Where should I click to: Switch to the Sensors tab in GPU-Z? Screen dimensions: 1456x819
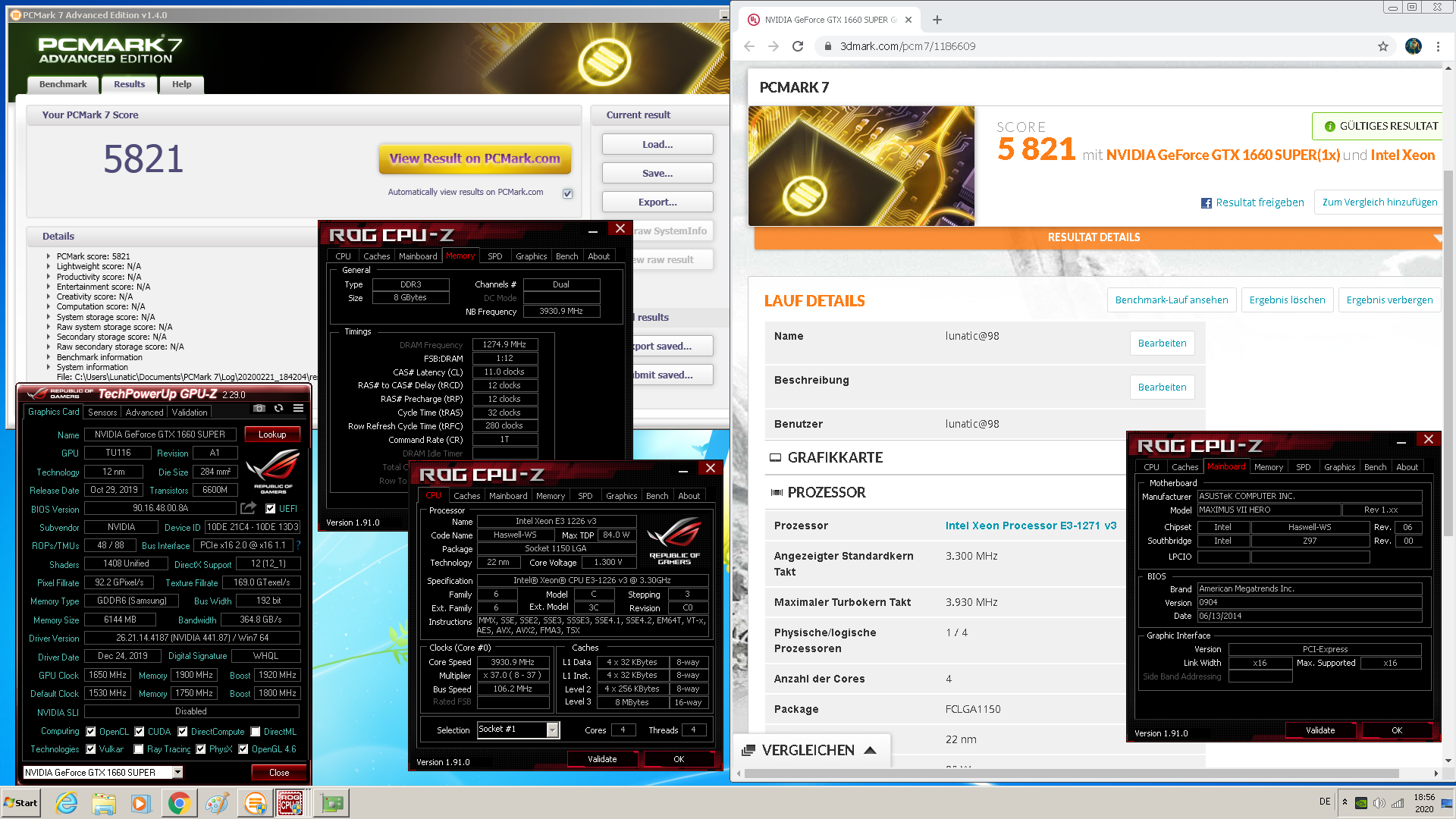click(x=102, y=413)
